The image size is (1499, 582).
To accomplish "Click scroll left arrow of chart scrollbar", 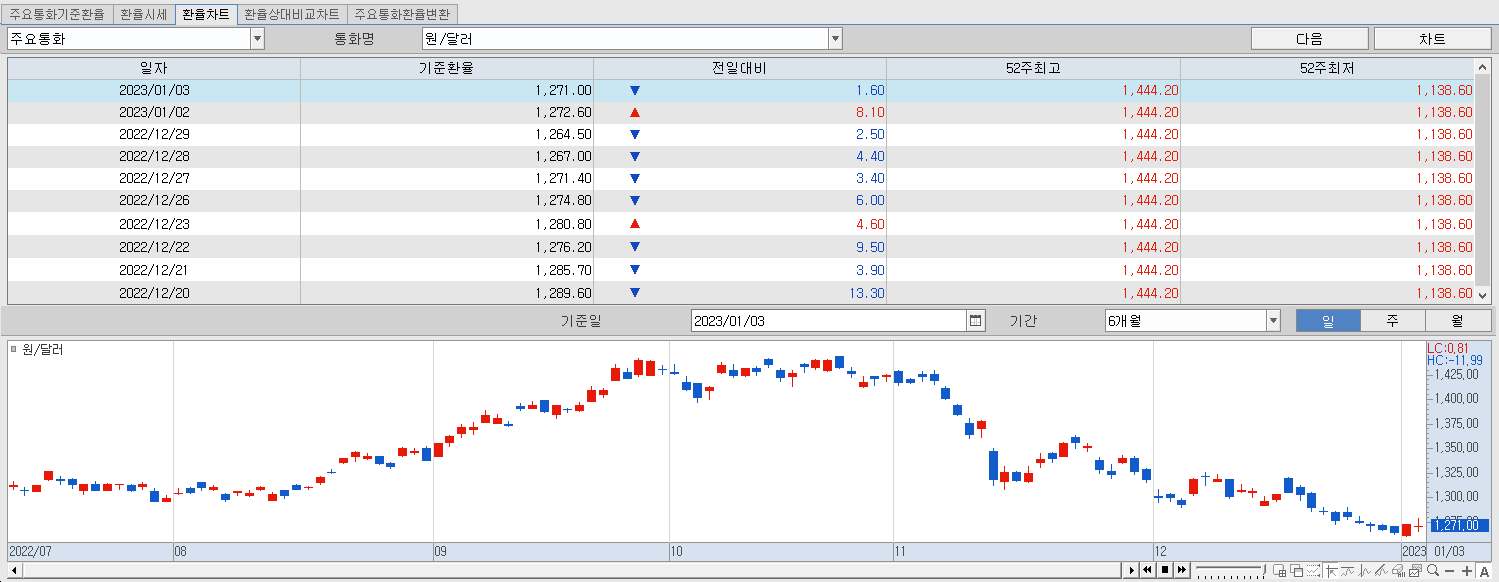I will (13, 570).
